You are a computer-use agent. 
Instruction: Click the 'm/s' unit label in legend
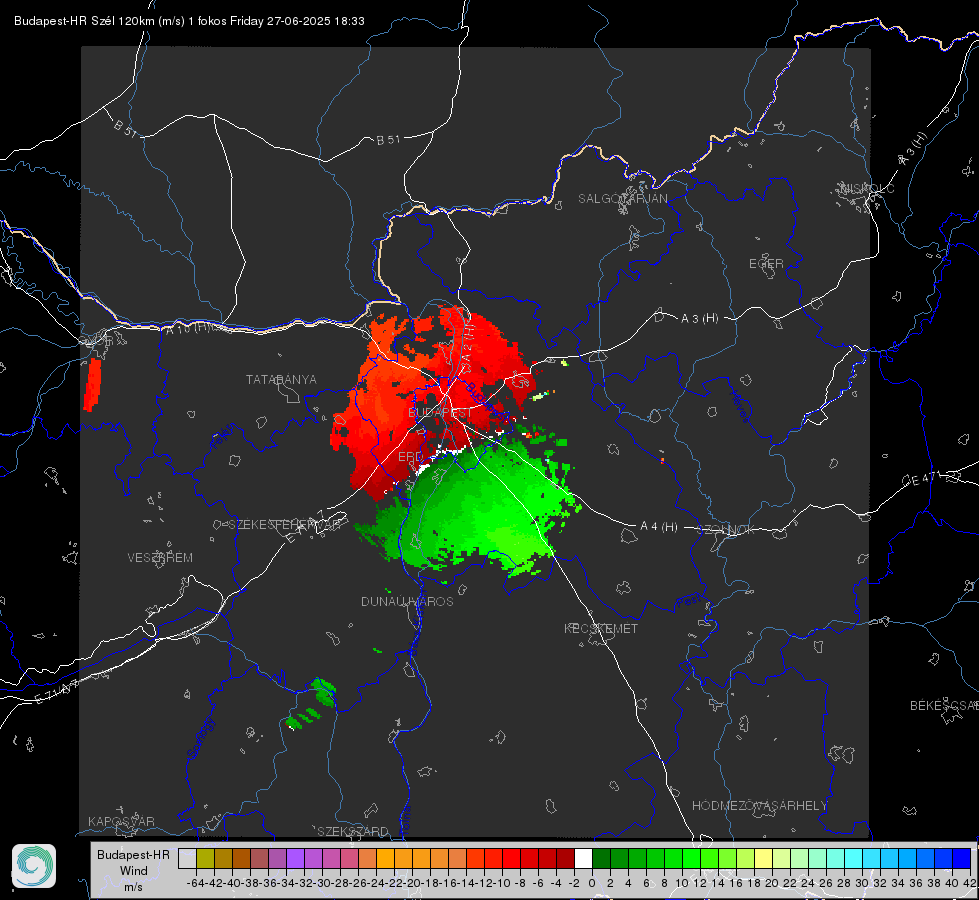(x=133, y=887)
